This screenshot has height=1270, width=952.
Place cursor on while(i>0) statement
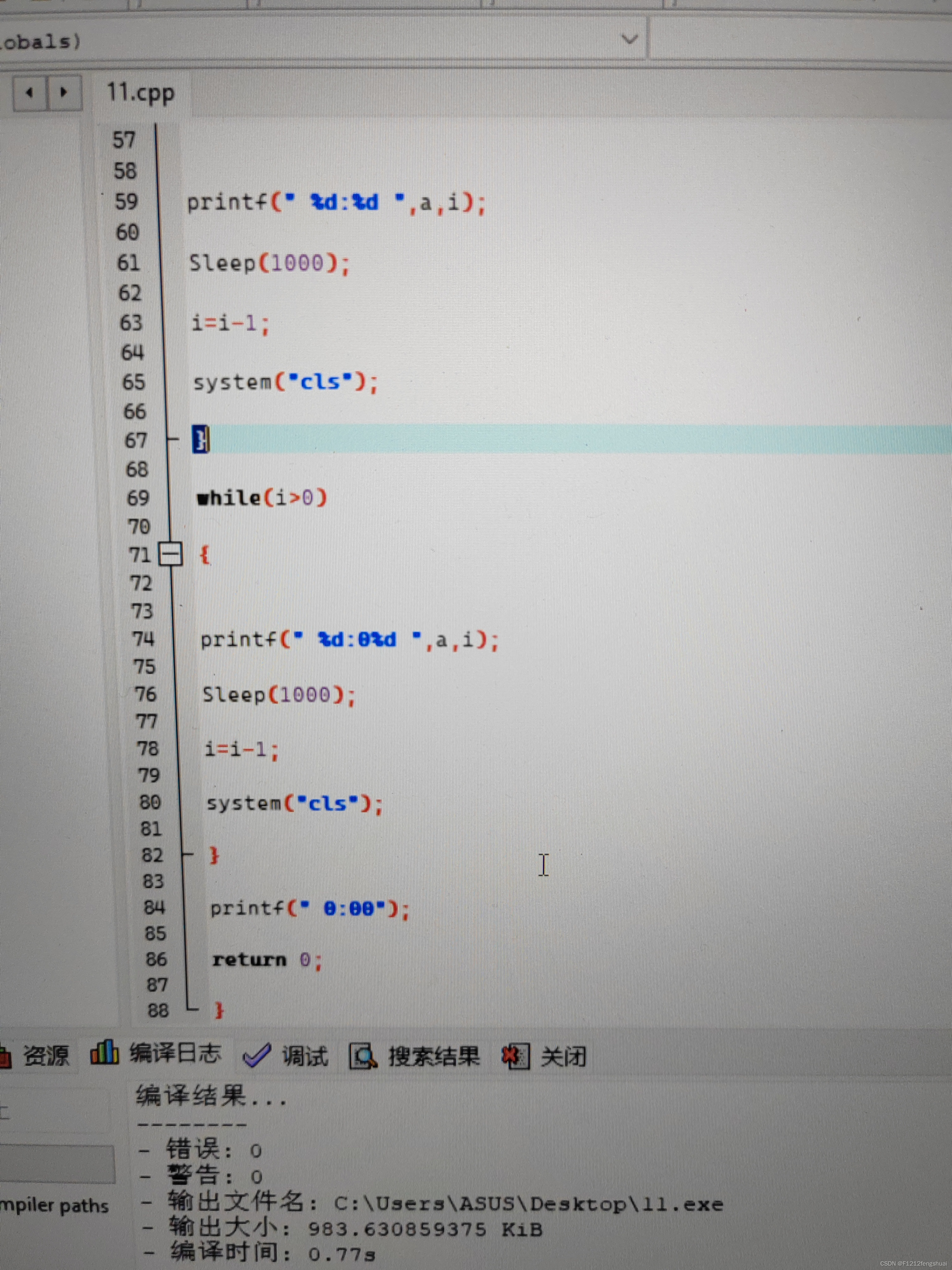coord(262,497)
